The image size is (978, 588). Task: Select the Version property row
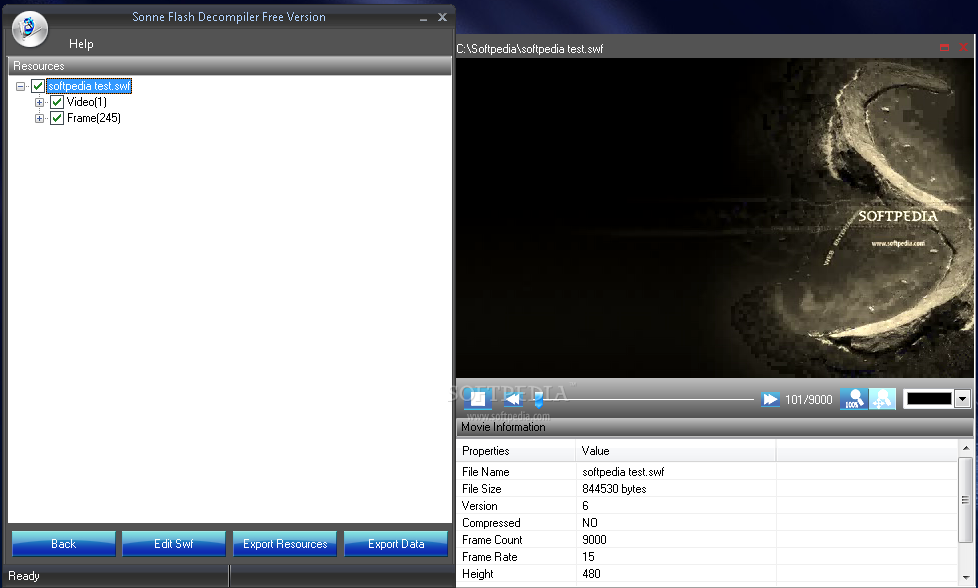point(707,506)
